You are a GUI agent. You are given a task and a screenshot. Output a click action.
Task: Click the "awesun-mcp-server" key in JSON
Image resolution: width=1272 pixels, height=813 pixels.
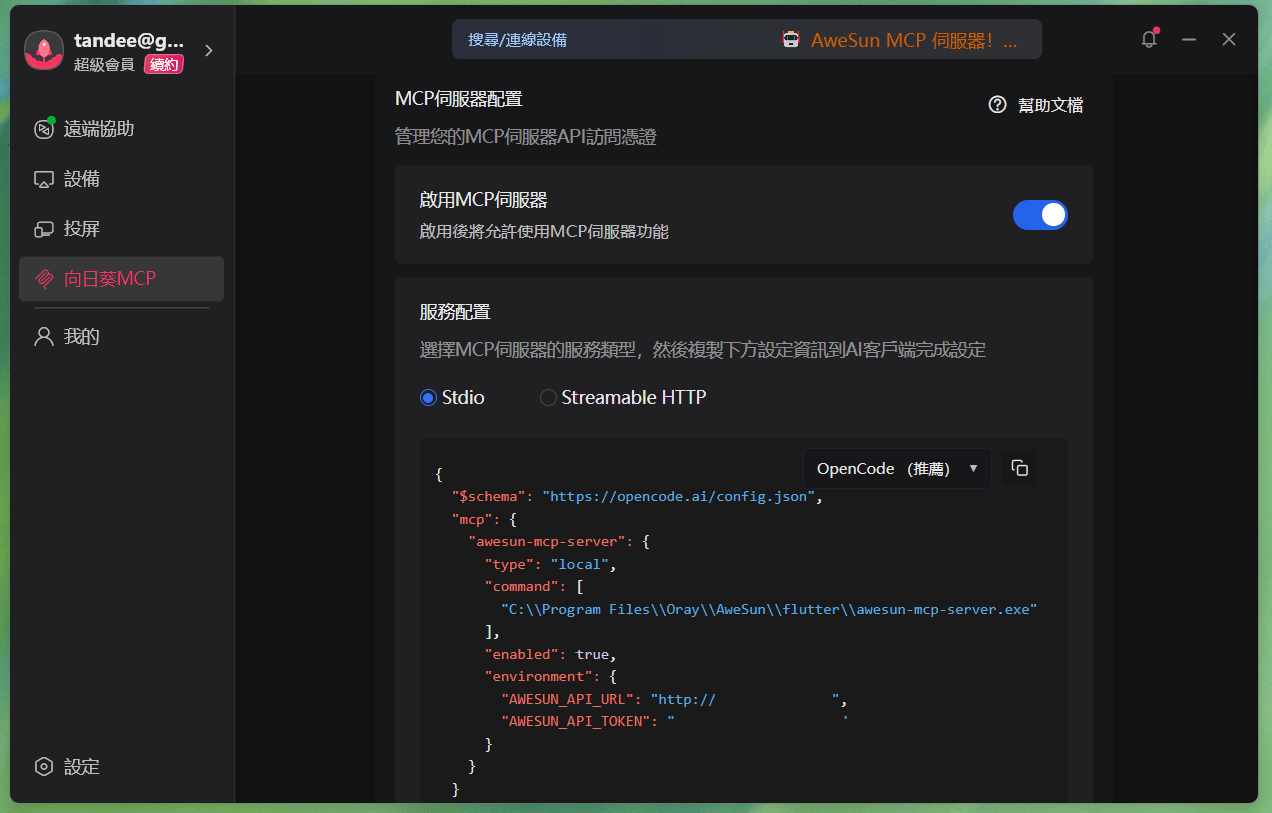coord(551,541)
